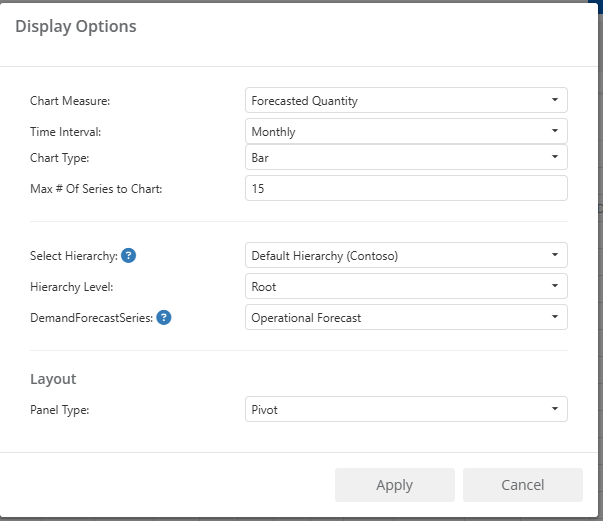Image resolution: width=603 pixels, height=521 pixels.
Task: Click the Chart Measure label text
Action: click(70, 101)
